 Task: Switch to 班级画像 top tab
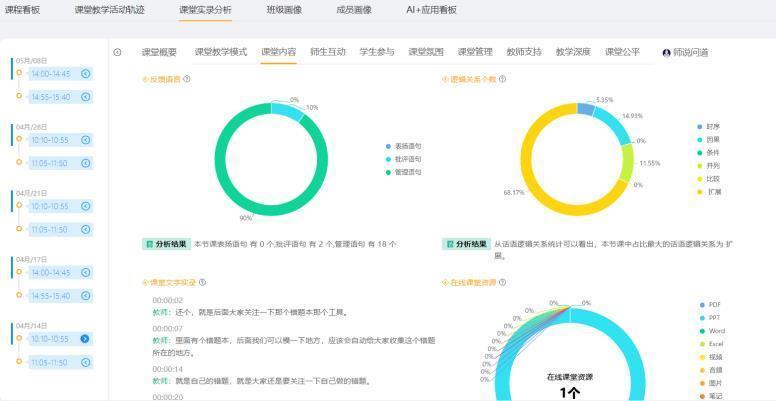pyautogui.click(x=284, y=10)
